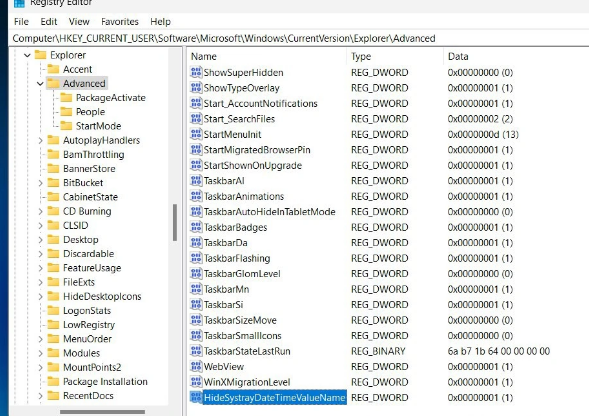The height and width of the screenshot is (416, 589).
Task: Open the Edit menu
Action: tap(49, 22)
